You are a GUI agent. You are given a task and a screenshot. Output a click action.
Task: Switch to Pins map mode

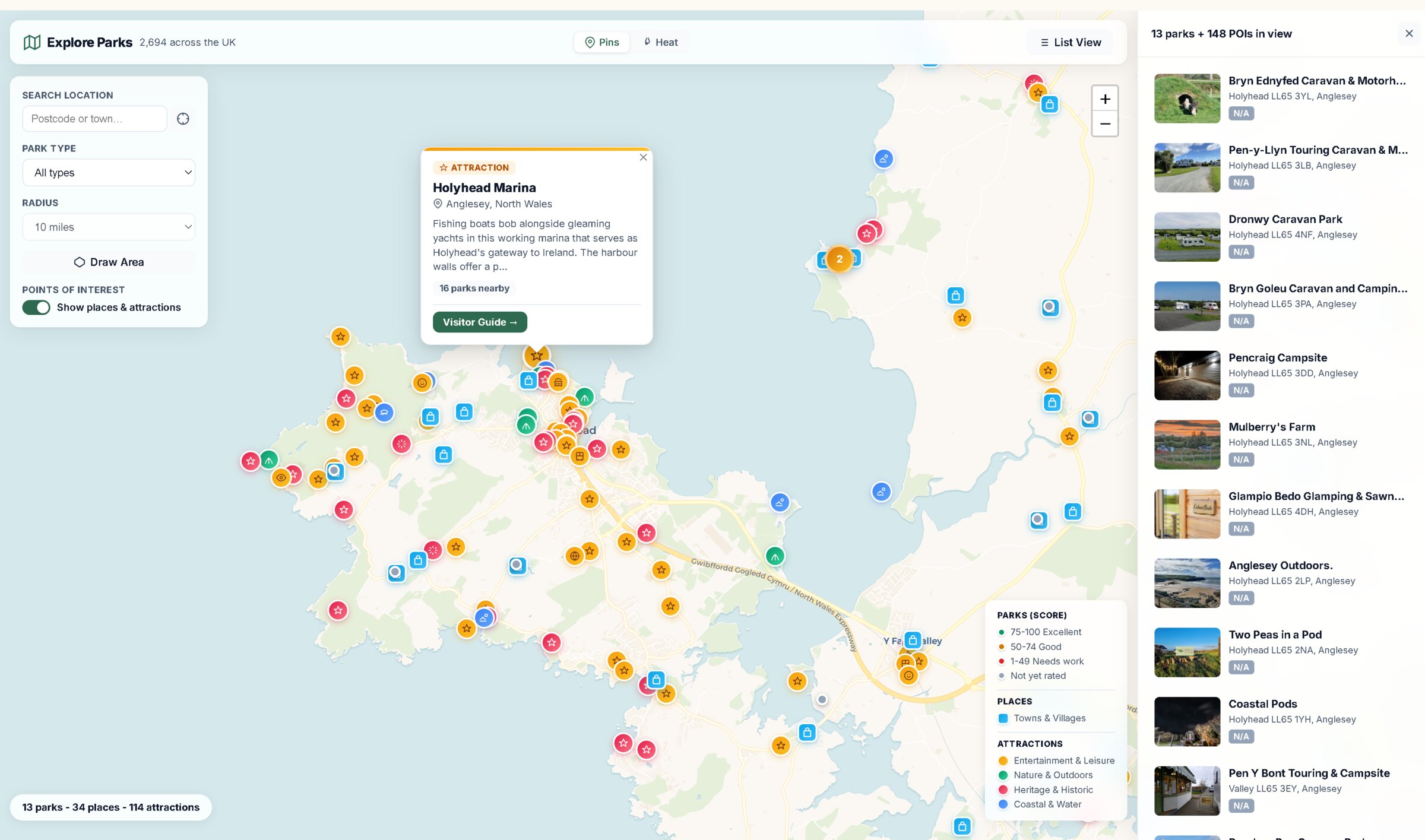tap(601, 42)
